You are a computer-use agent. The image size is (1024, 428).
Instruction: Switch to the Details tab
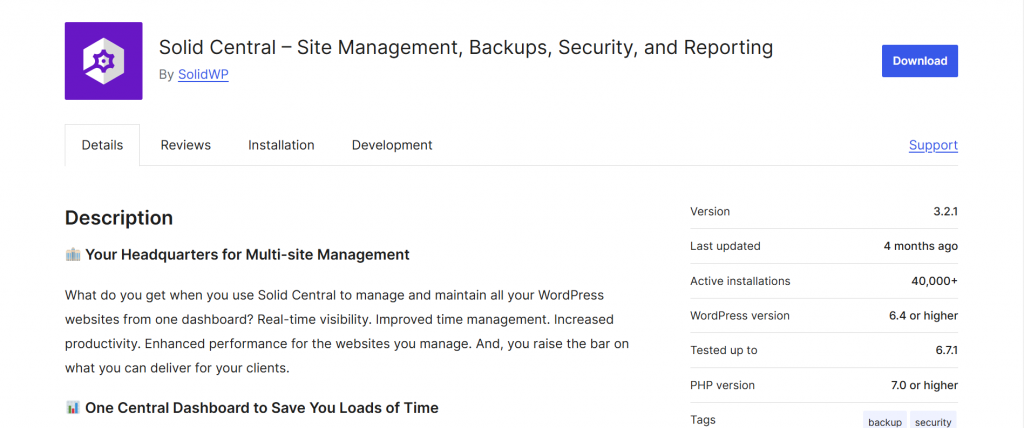pyautogui.click(x=103, y=145)
